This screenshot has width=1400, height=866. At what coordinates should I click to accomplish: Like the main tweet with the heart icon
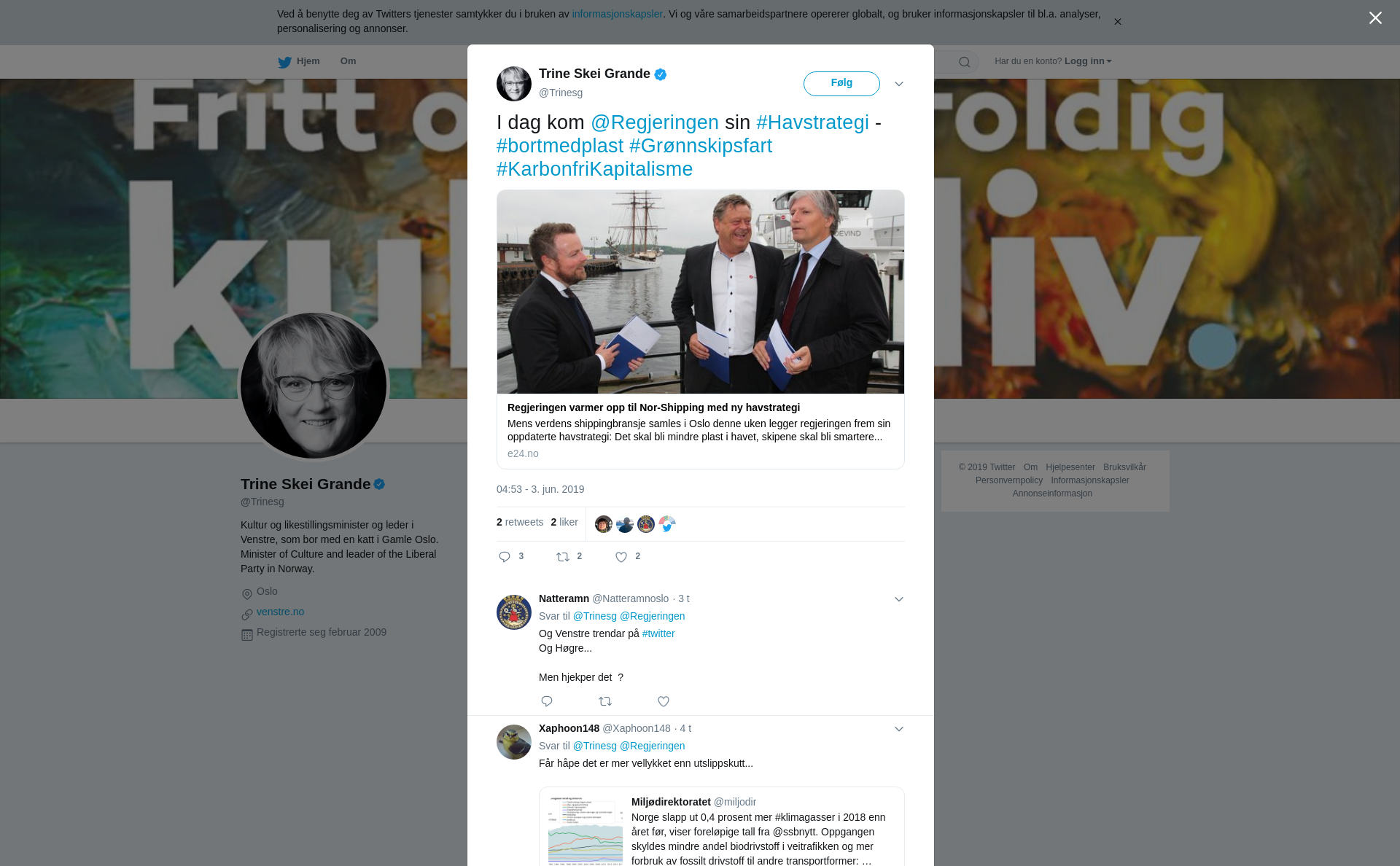tap(621, 557)
